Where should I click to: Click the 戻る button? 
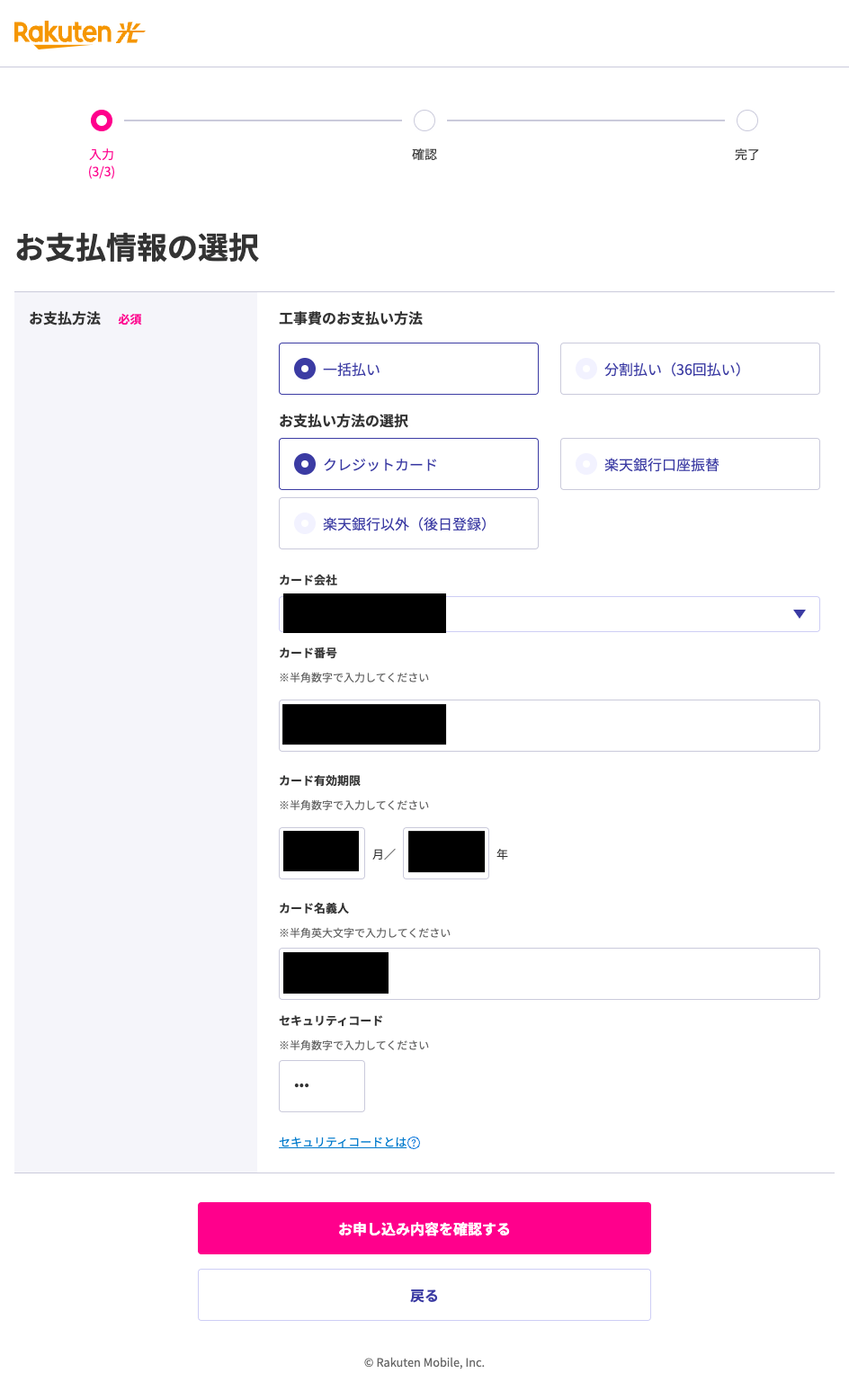click(424, 1295)
